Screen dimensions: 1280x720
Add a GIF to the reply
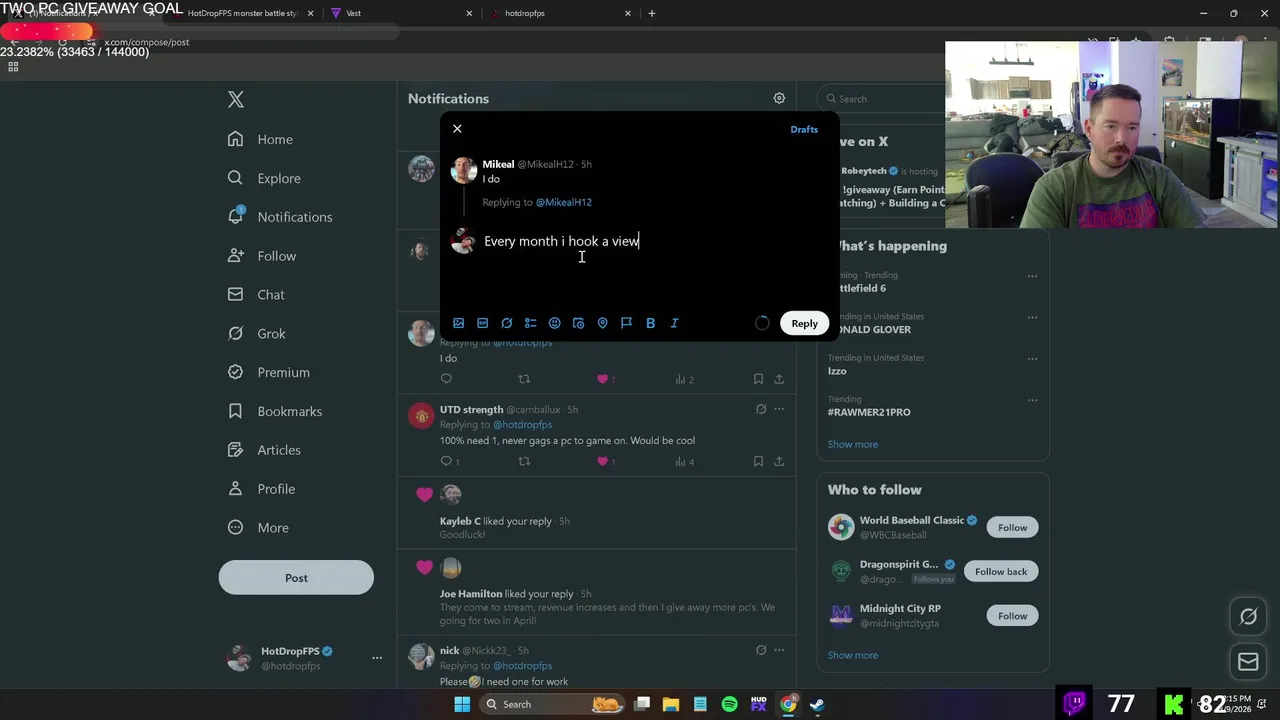click(482, 323)
